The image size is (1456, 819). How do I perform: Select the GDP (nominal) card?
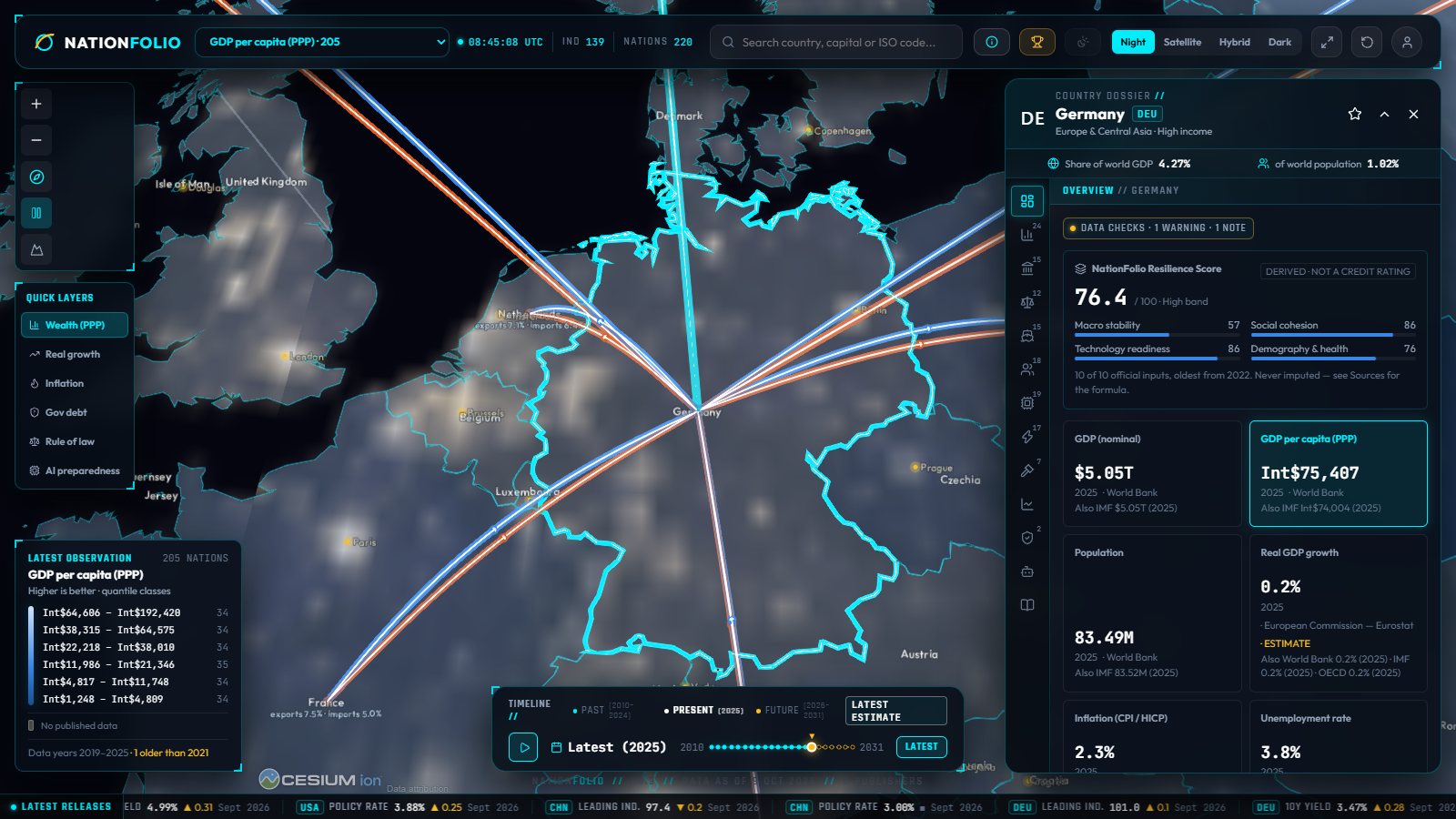pyautogui.click(x=1152, y=473)
